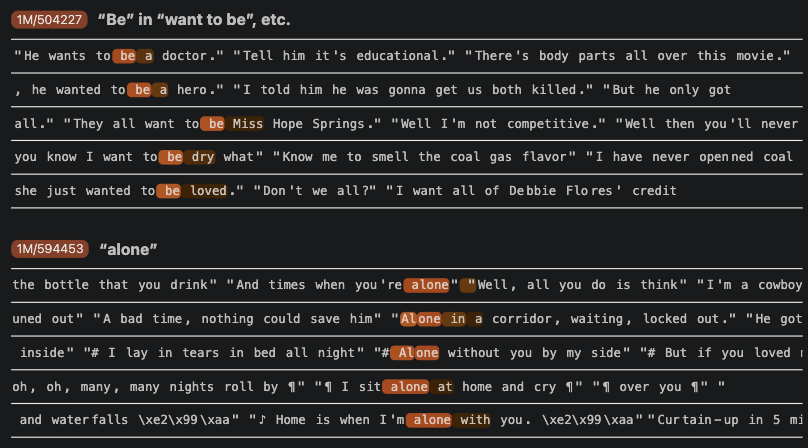Open the "alone" feature heading
Viewport: 808px width, 448px height.
[x=128, y=250]
